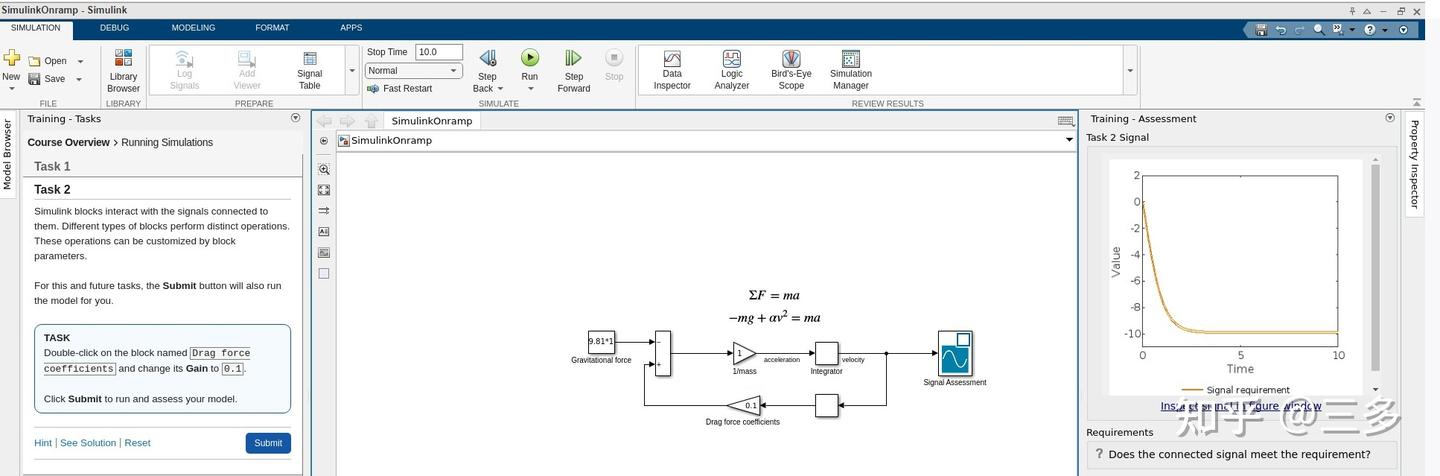The height and width of the screenshot is (476, 1440).
Task: Click the See Solution link
Action: click(88, 443)
